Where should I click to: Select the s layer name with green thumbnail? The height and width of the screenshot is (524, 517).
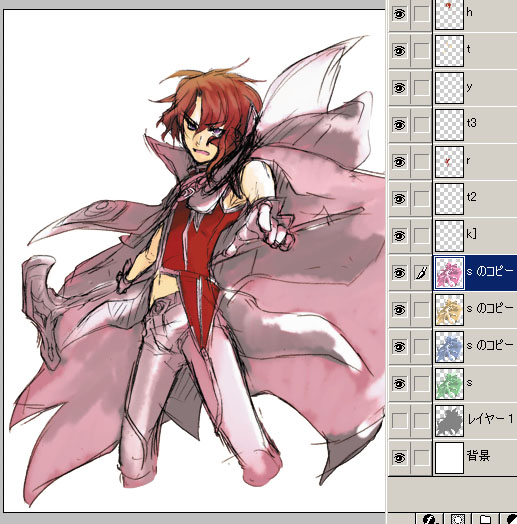click(469, 383)
